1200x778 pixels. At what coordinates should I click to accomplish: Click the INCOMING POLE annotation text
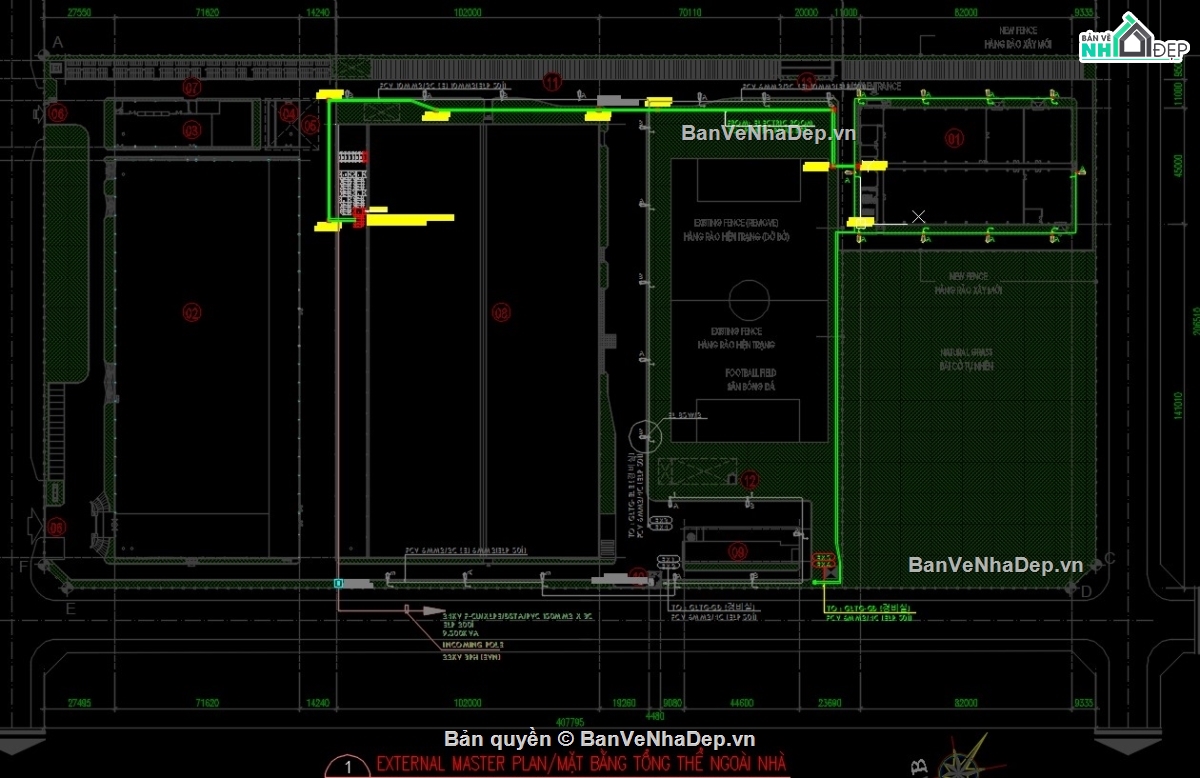click(x=474, y=646)
